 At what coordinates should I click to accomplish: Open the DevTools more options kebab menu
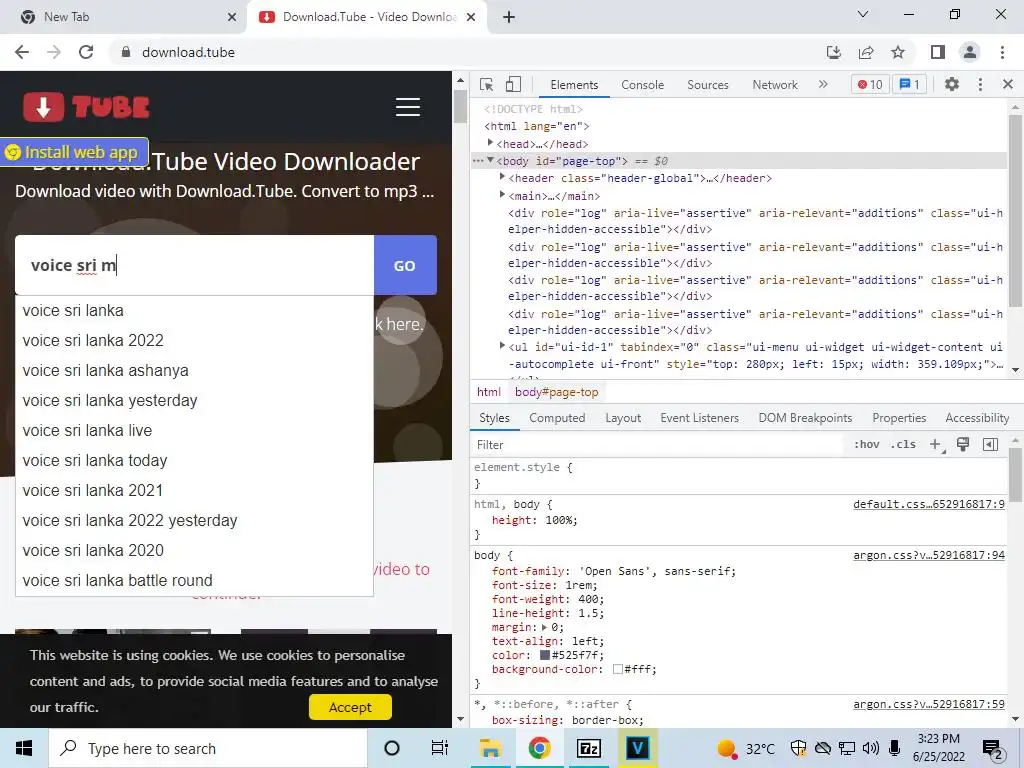(980, 84)
